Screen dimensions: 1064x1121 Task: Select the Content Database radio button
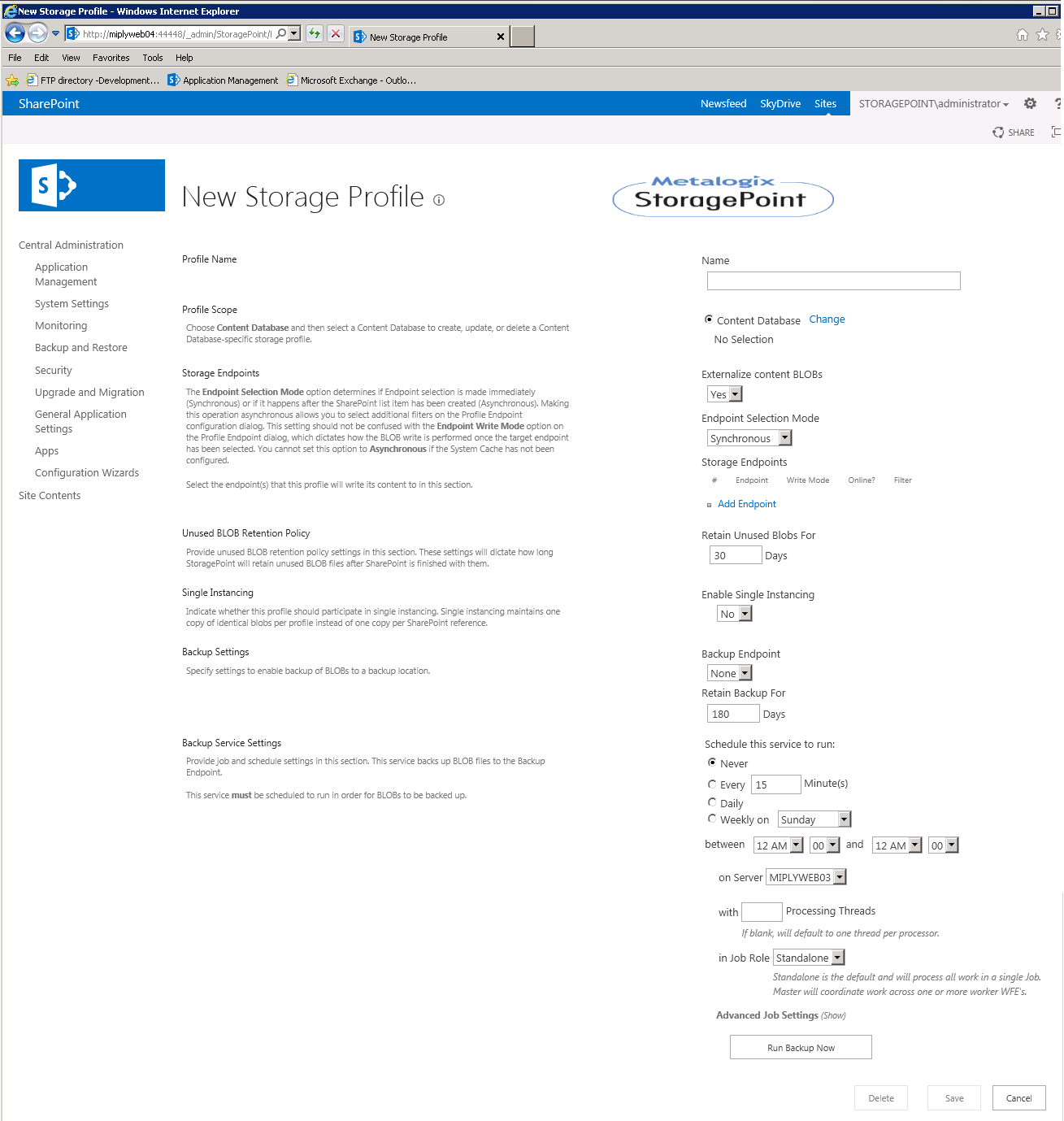tap(709, 319)
